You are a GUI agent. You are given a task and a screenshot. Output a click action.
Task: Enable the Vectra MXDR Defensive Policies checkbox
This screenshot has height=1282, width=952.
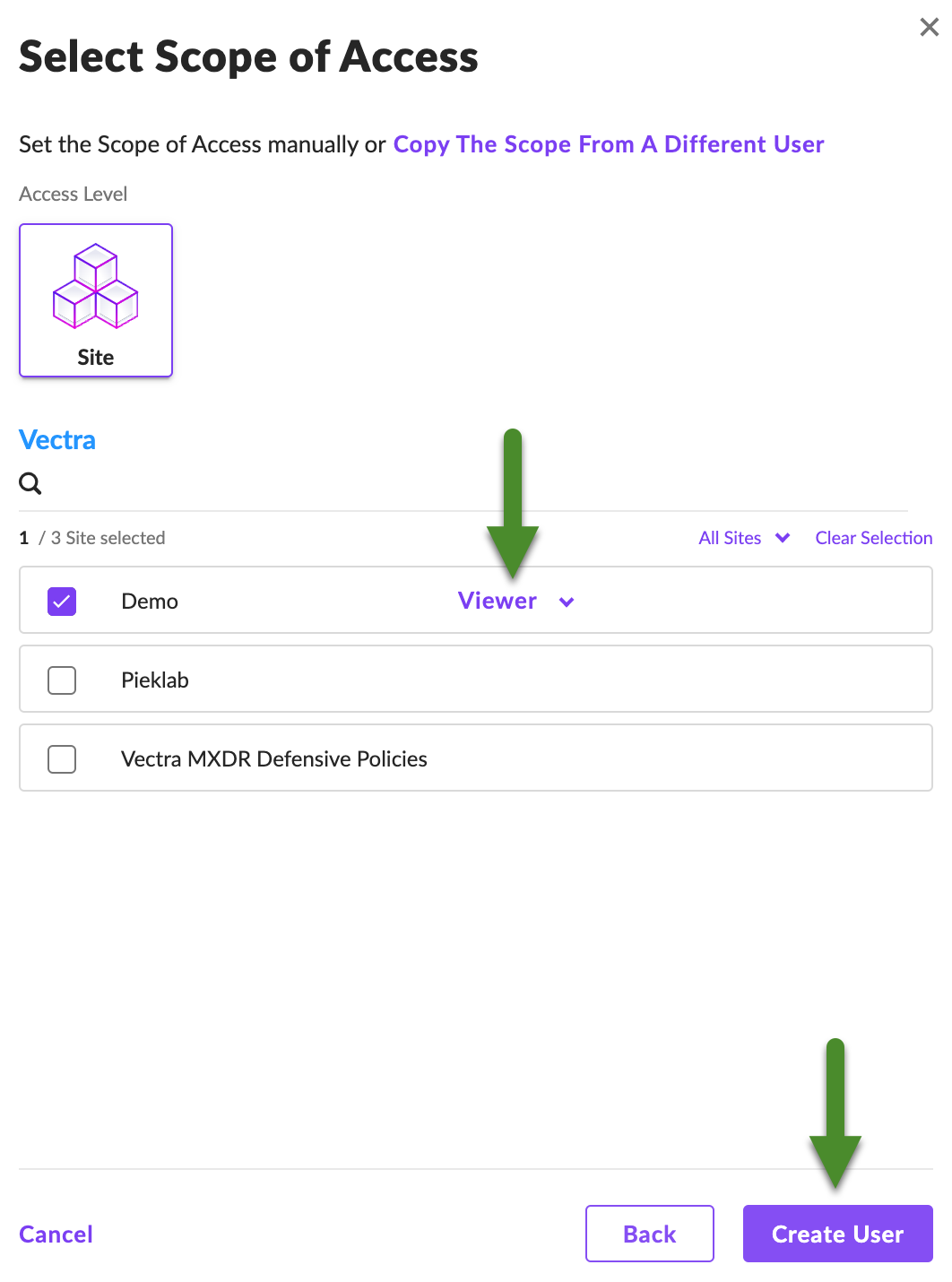click(x=61, y=758)
